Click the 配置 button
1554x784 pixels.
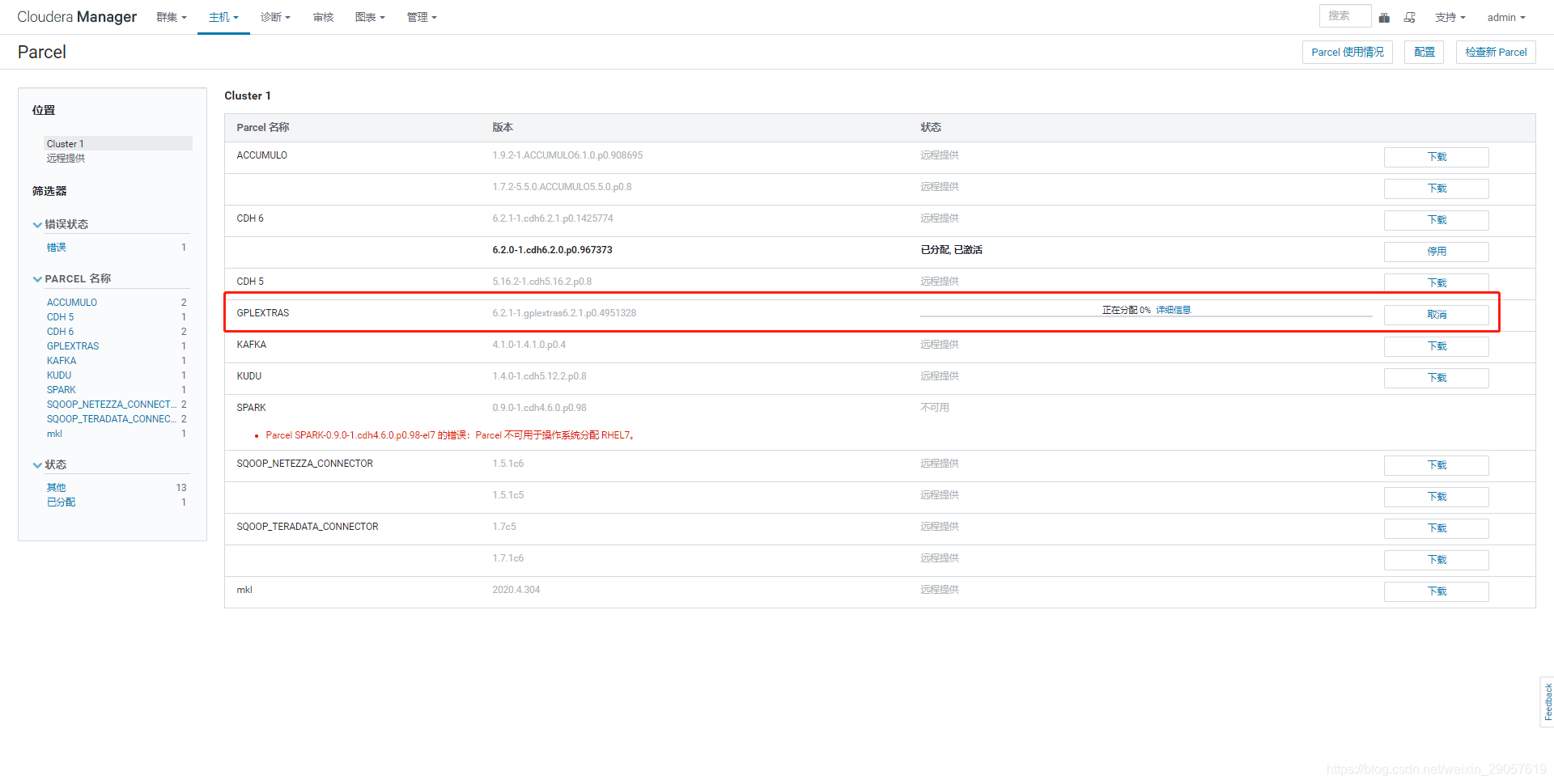(x=1424, y=52)
